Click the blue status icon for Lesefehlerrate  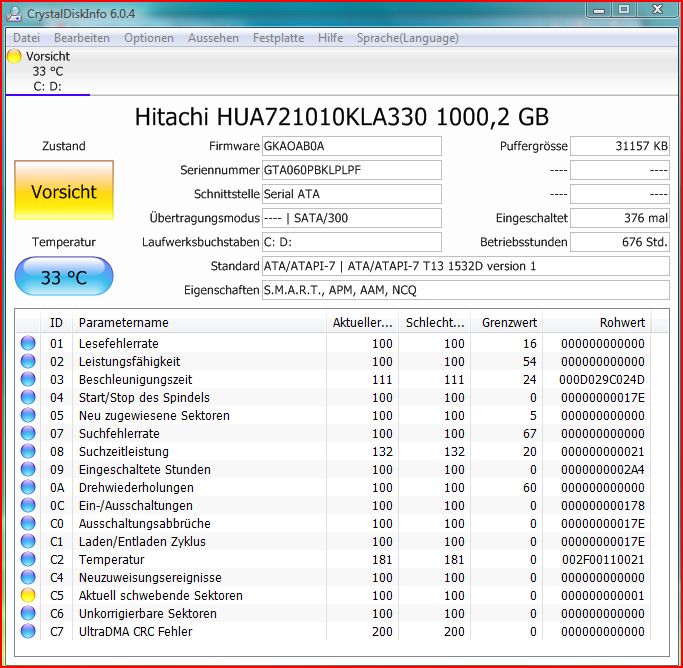tap(28, 343)
